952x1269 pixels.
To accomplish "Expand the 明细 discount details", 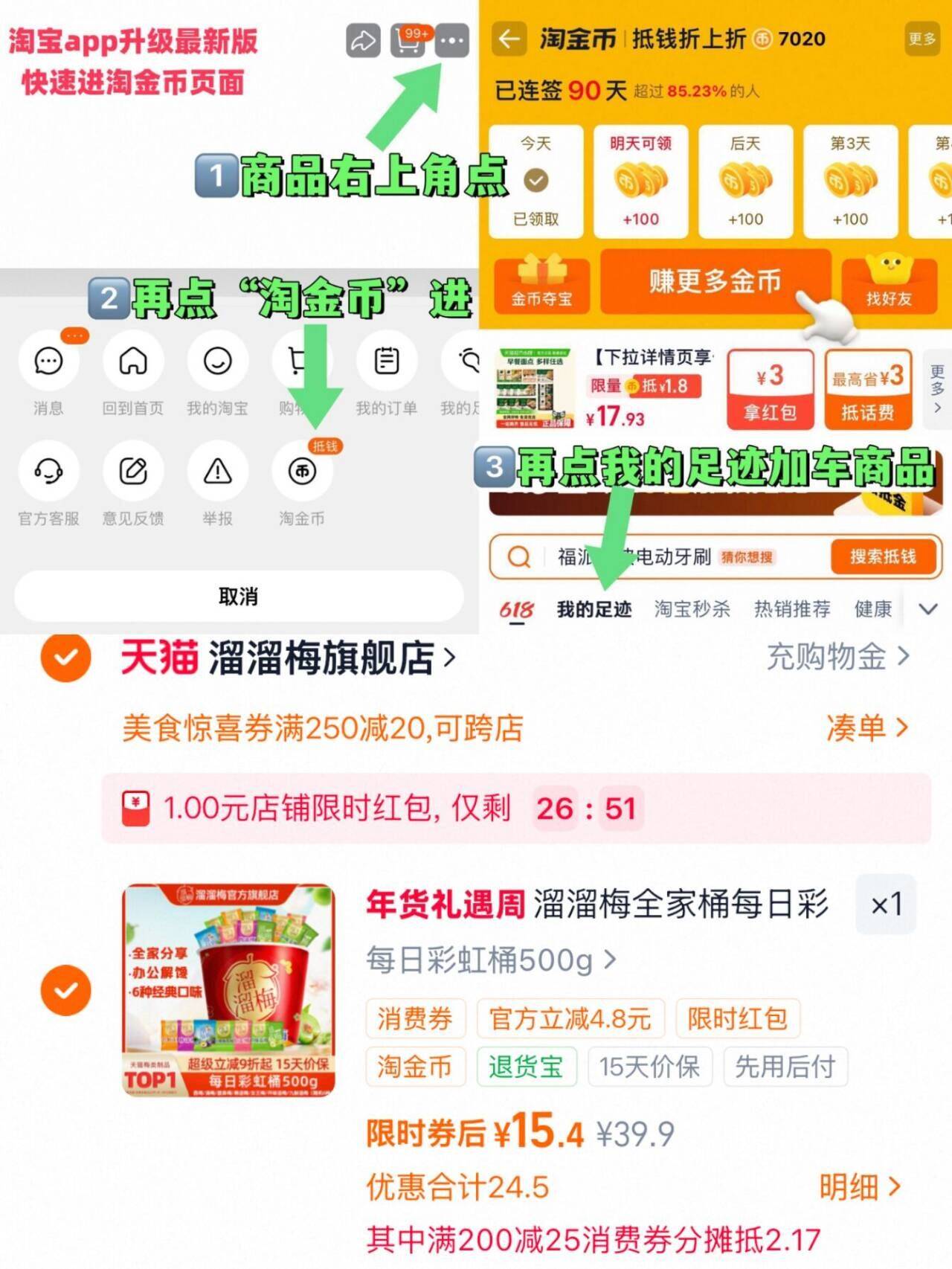I will 861,1186.
